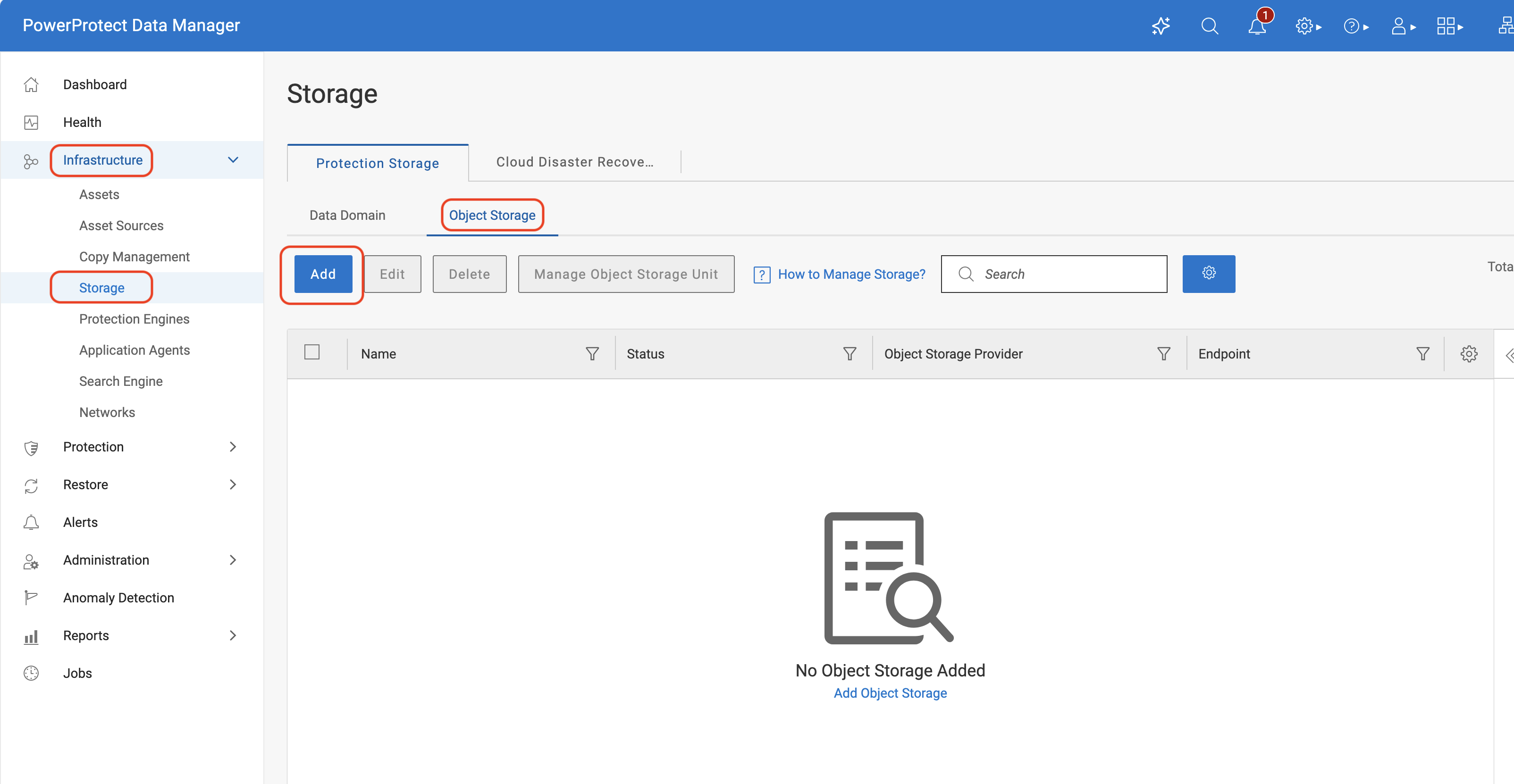Click the Alerts bell sidebar icon
The width and height of the screenshot is (1514, 784).
[x=31, y=523]
